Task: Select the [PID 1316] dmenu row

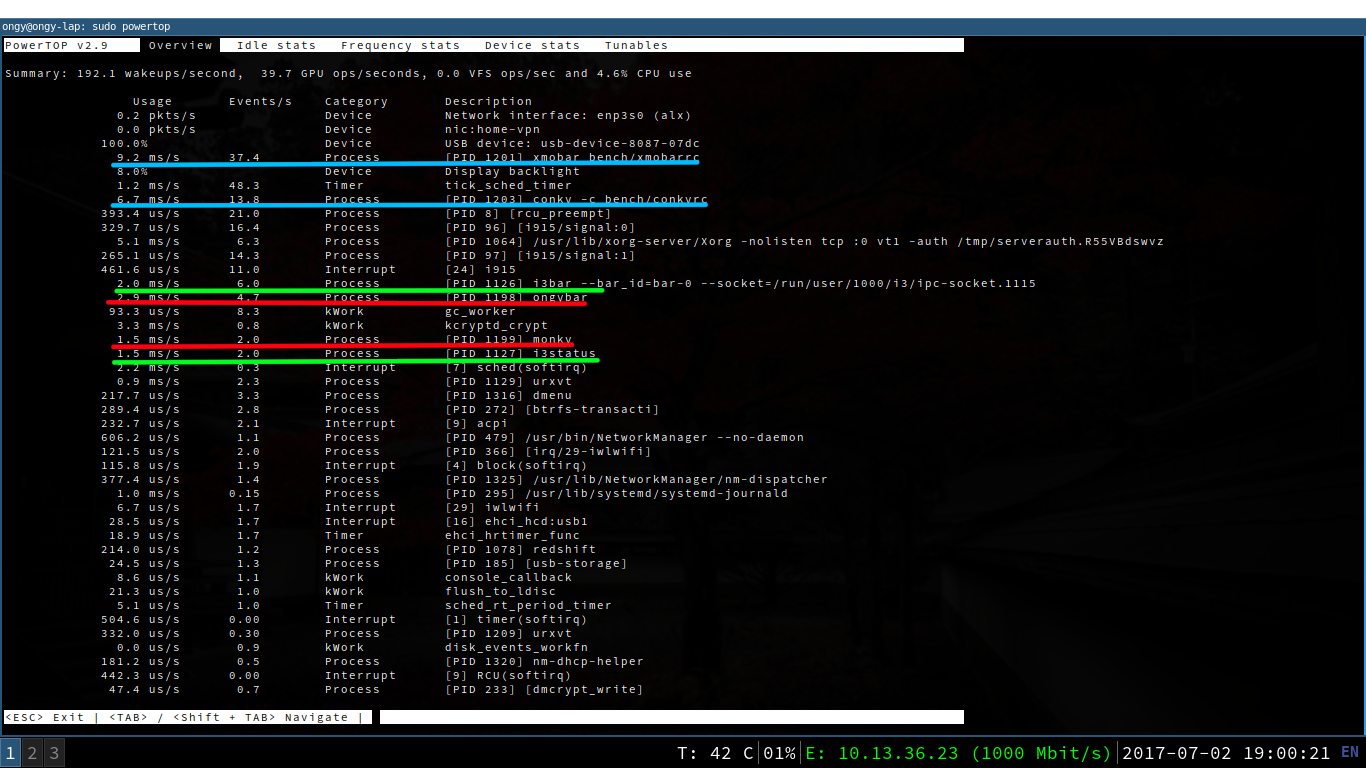Action: [x=336, y=395]
